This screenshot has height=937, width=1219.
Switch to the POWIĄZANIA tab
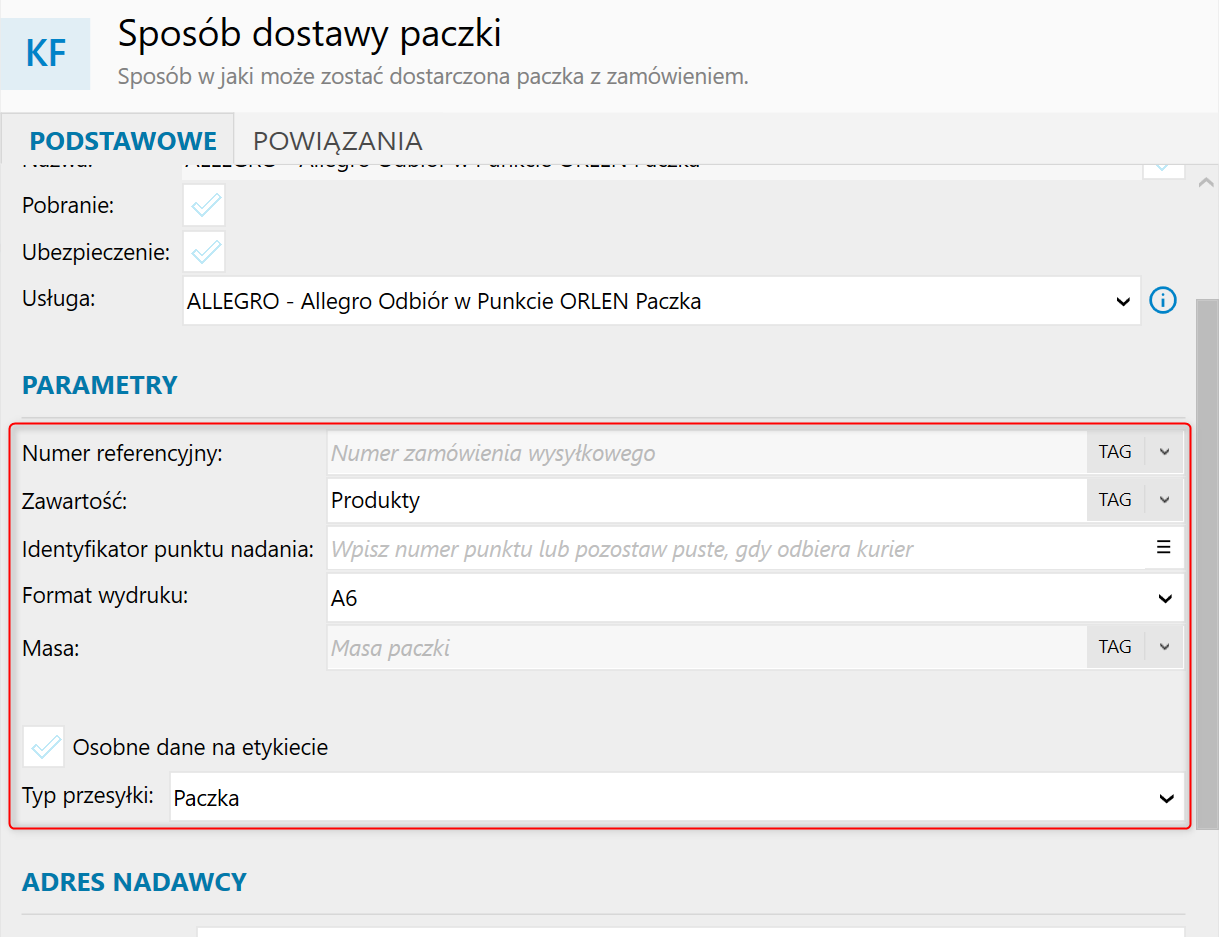click(x=337, y=140)
